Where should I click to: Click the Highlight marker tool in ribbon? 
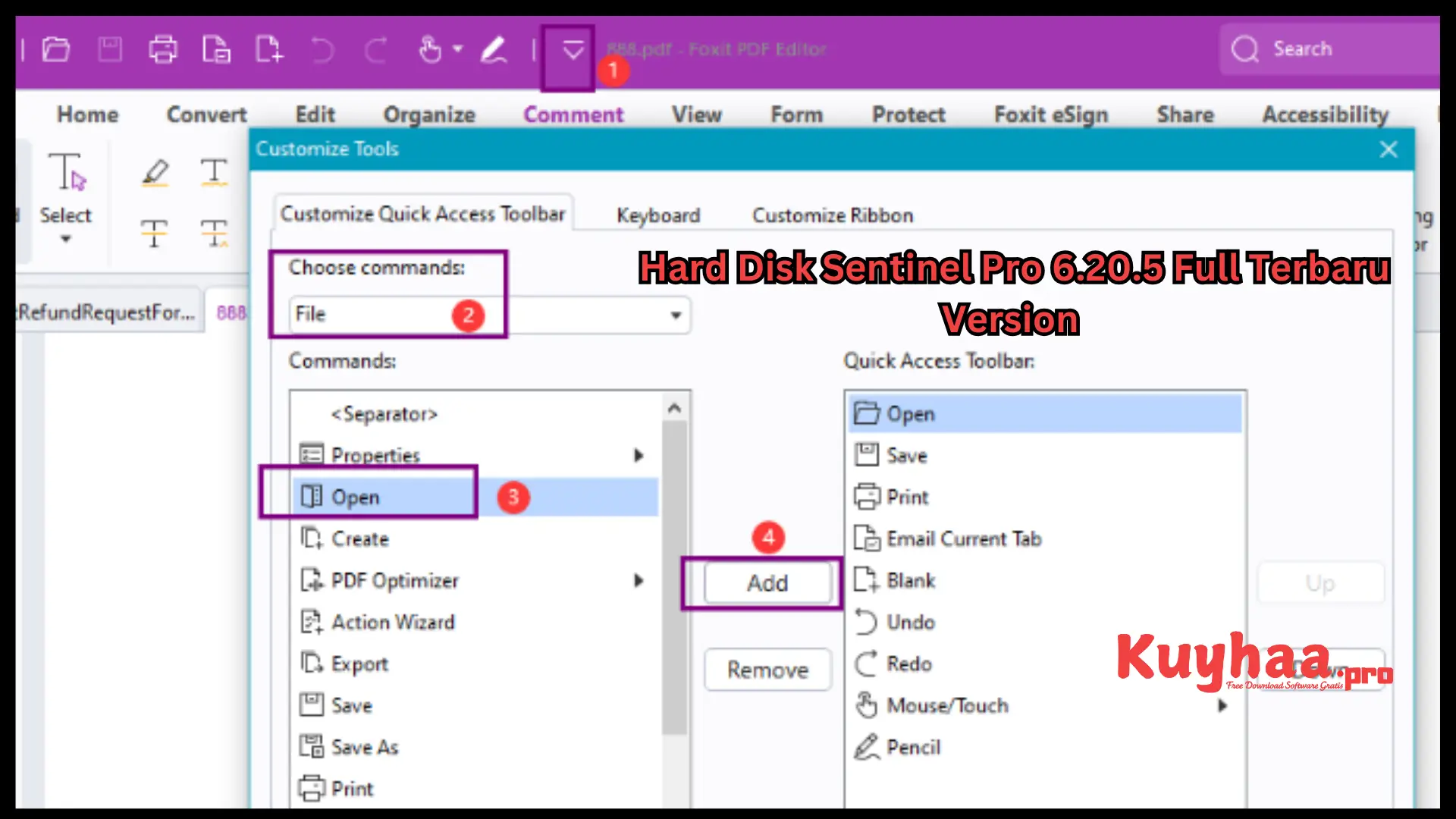155,172
